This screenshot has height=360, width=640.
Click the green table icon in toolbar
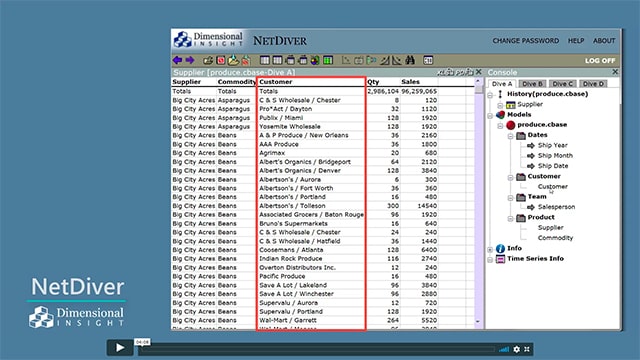[328, 60]
